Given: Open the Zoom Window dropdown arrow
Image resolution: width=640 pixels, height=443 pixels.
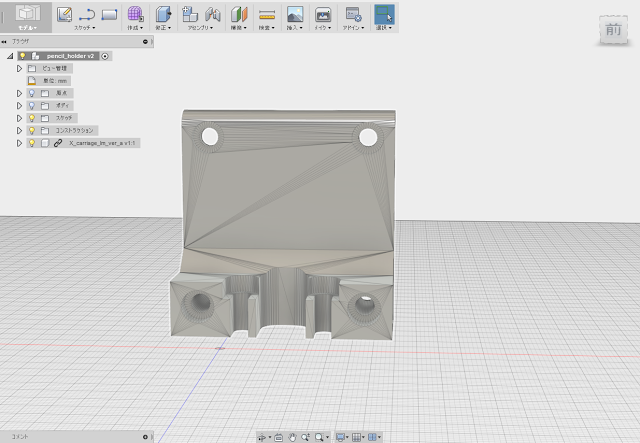Looking at the screenshot, I should point(327,438).
